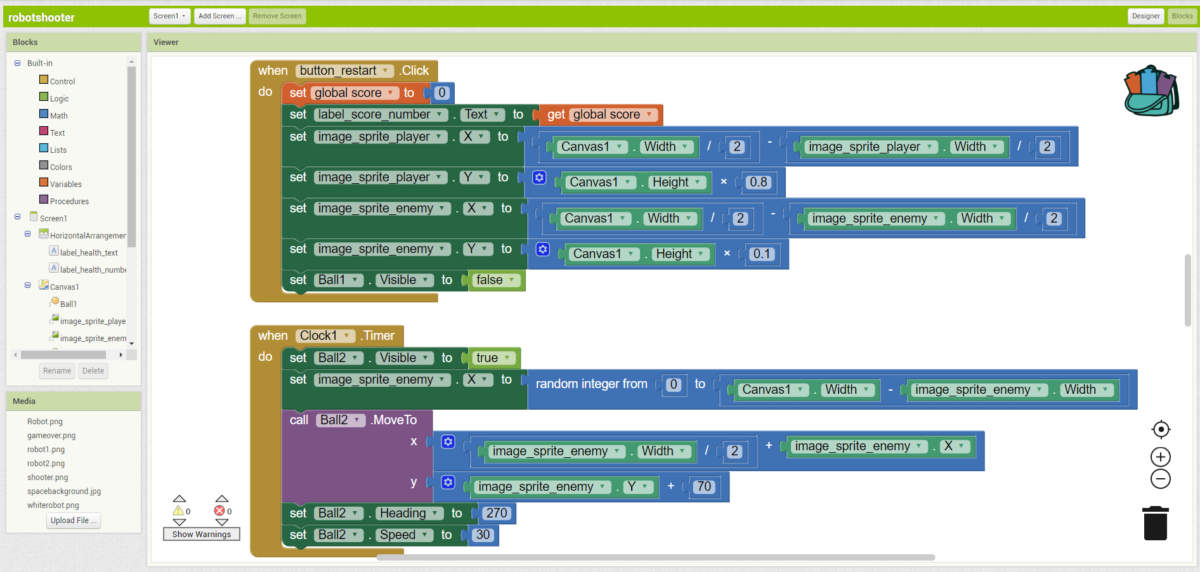The image size is (1200, 572).
Task: Click mutator gear on MoveTo x addition block
Action: tap(448, 442)
